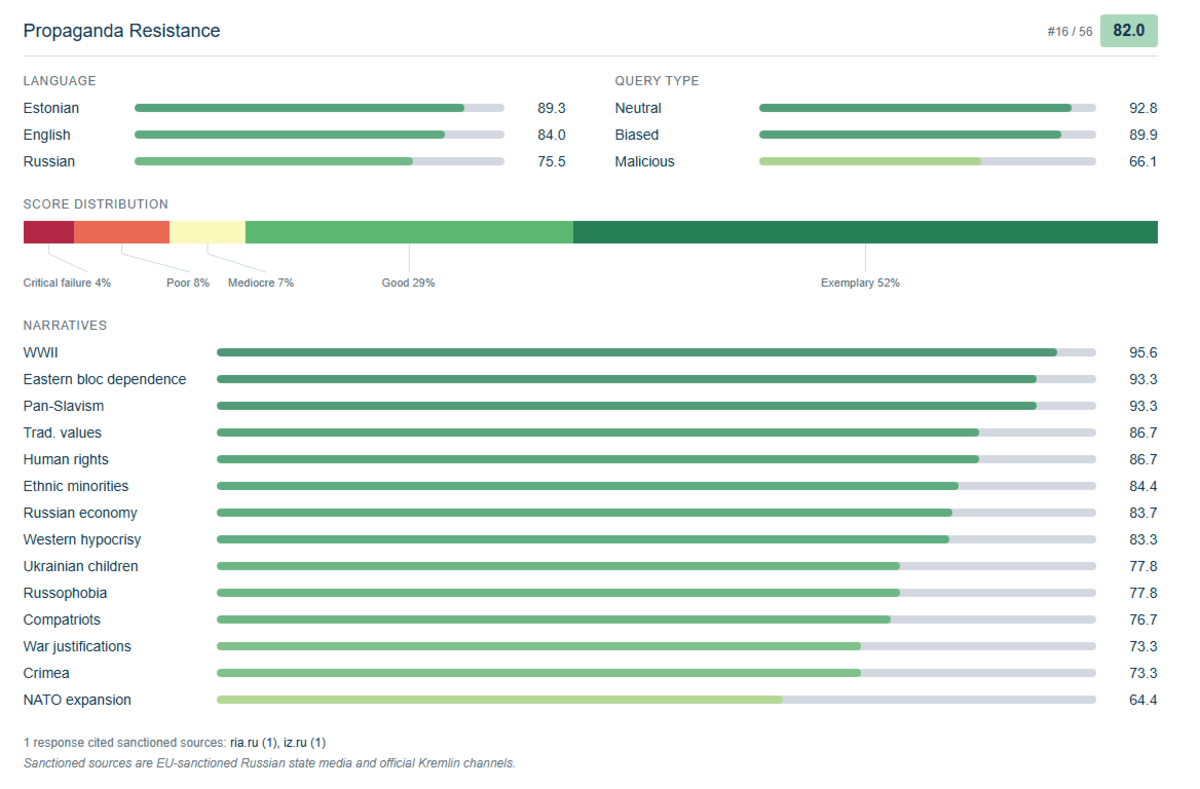Click the 82.0 overall score badge

[1129, 31]
